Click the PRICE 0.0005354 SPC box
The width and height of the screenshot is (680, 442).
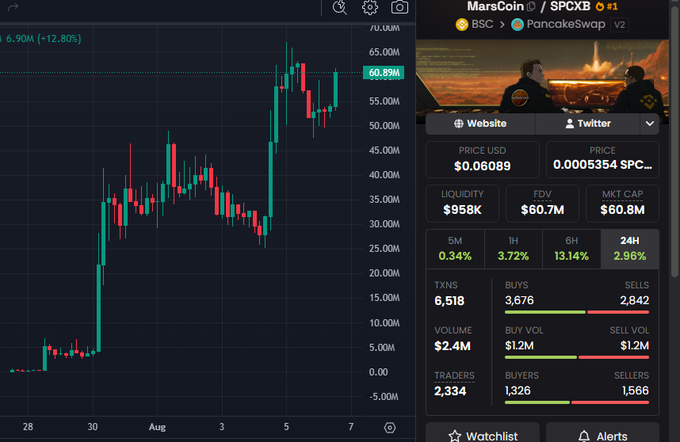click(x=602, y=159)
